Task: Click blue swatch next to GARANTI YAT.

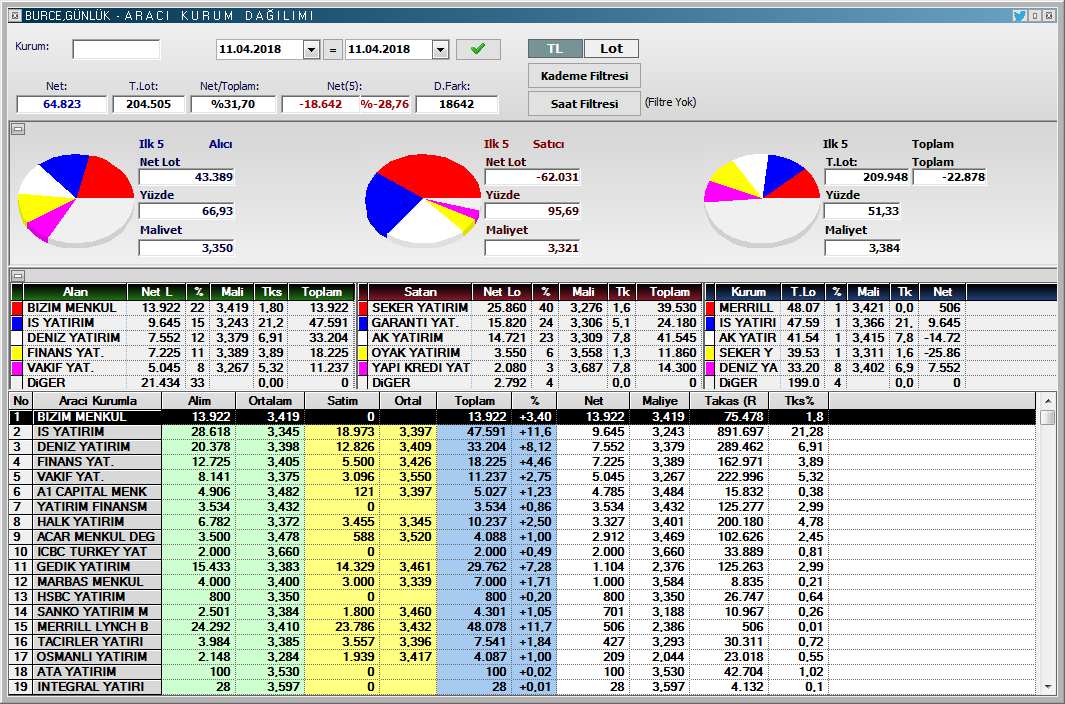Action: [x=362, y=323]
